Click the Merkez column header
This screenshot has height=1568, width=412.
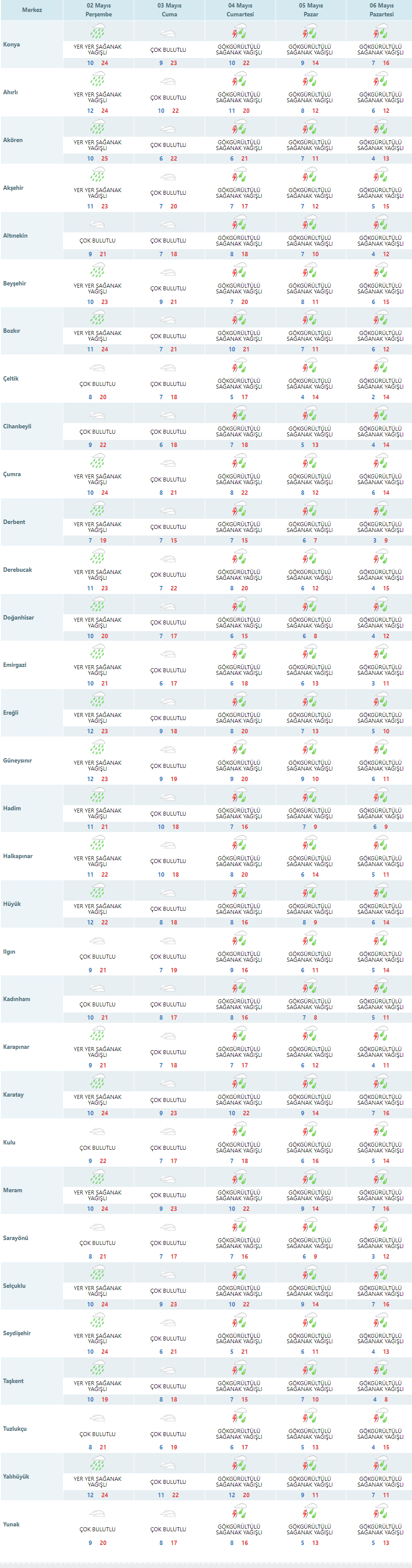(x=32, y=10)
